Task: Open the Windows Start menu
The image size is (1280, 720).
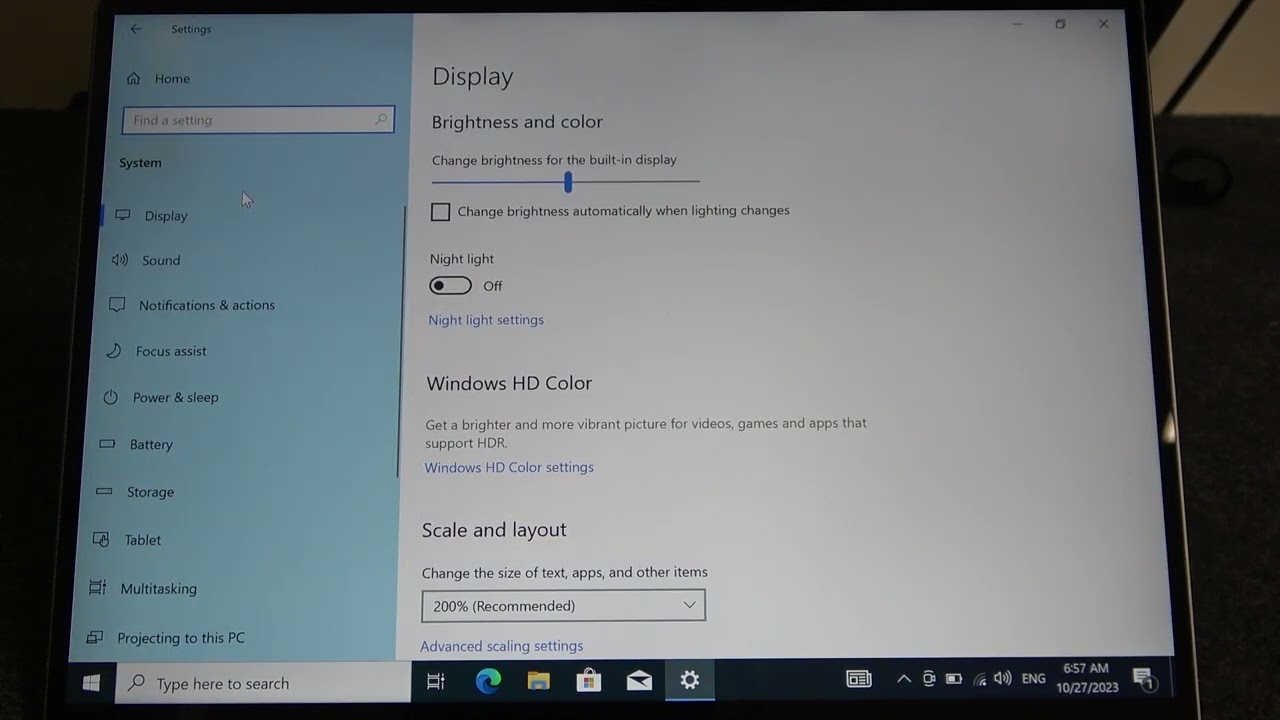Action: coord(91,683)
